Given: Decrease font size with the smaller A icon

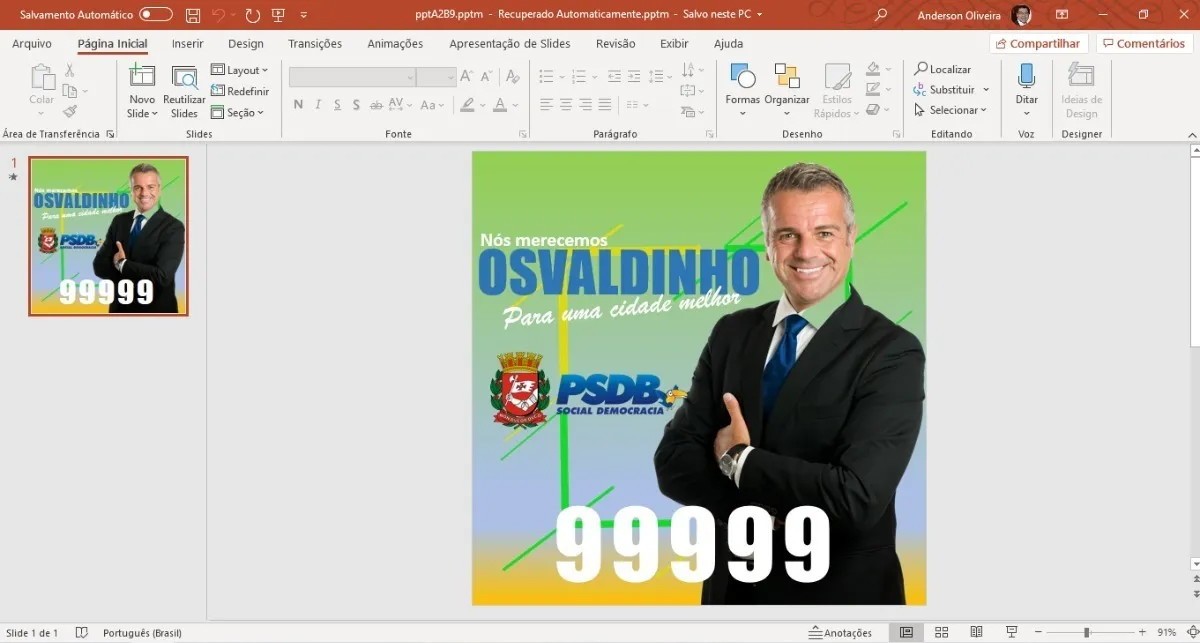Looking at the screenshot, I should (x=487, y=77).
